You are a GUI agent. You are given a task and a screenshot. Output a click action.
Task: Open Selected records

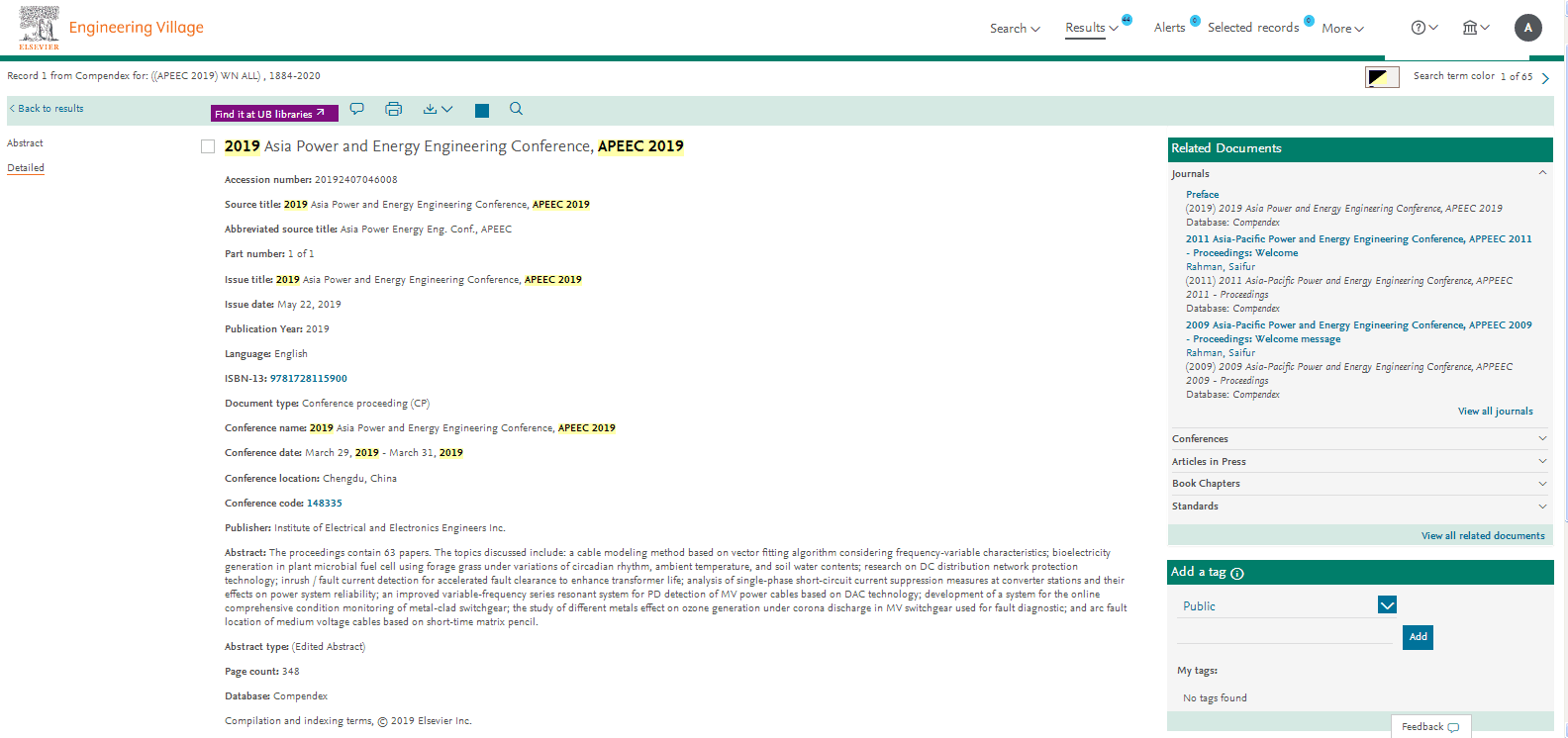[x=1253, y=28]
